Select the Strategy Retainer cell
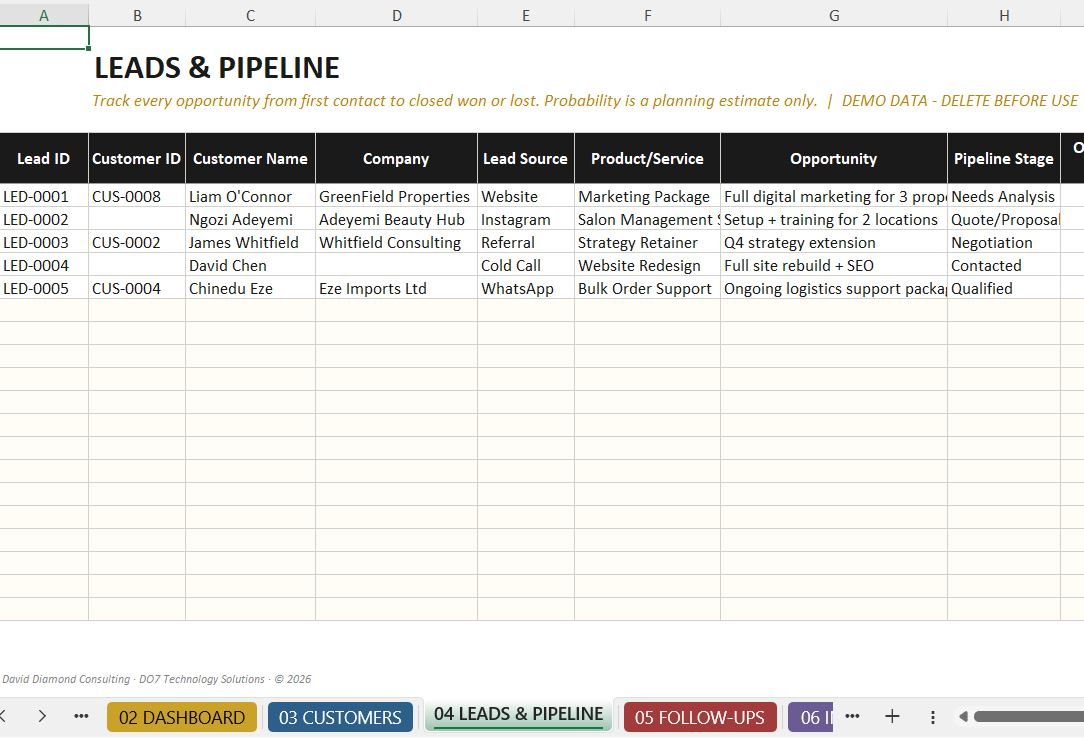 (647, 243)
